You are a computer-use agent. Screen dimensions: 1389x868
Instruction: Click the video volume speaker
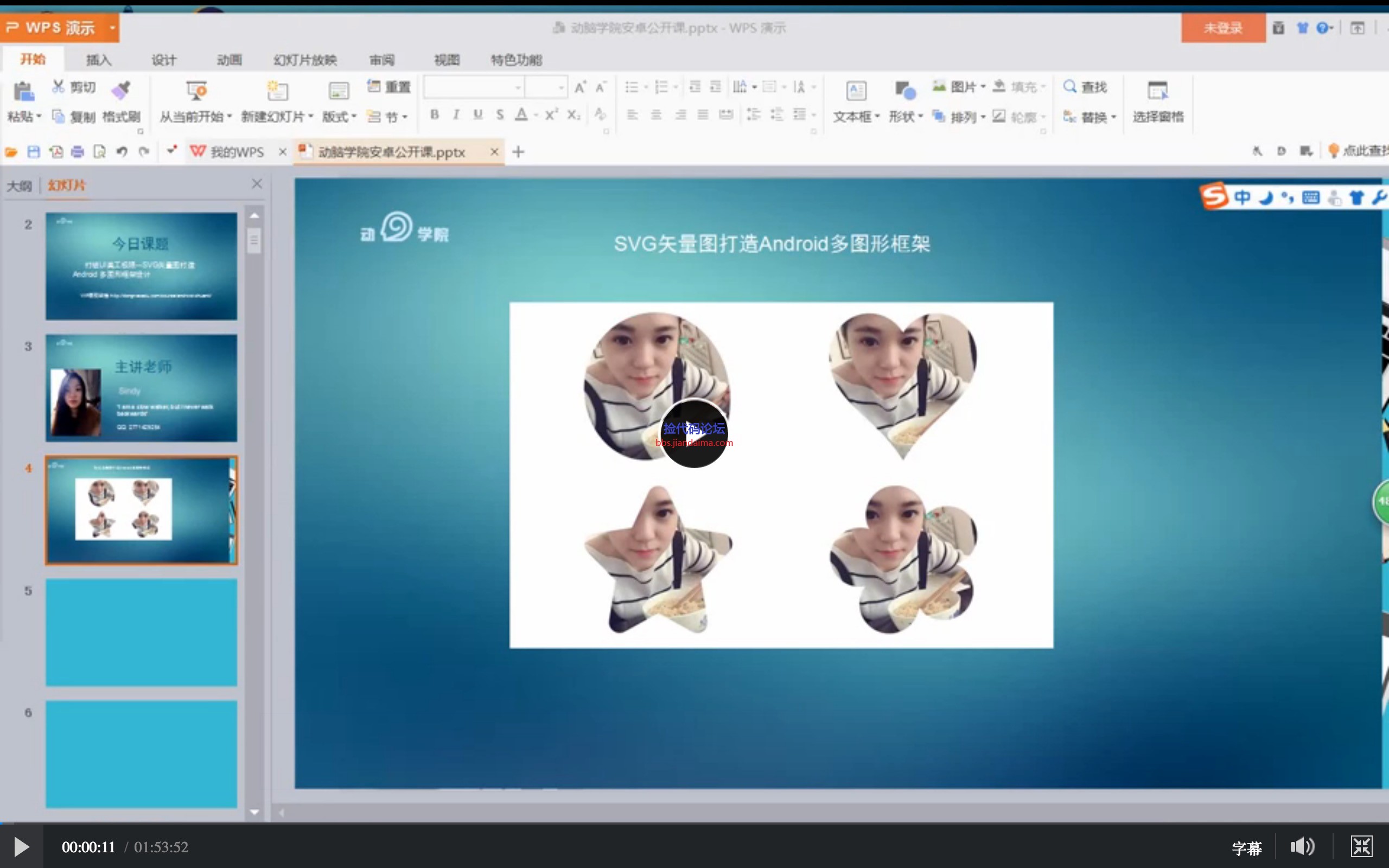click(x=1302, y=847)
